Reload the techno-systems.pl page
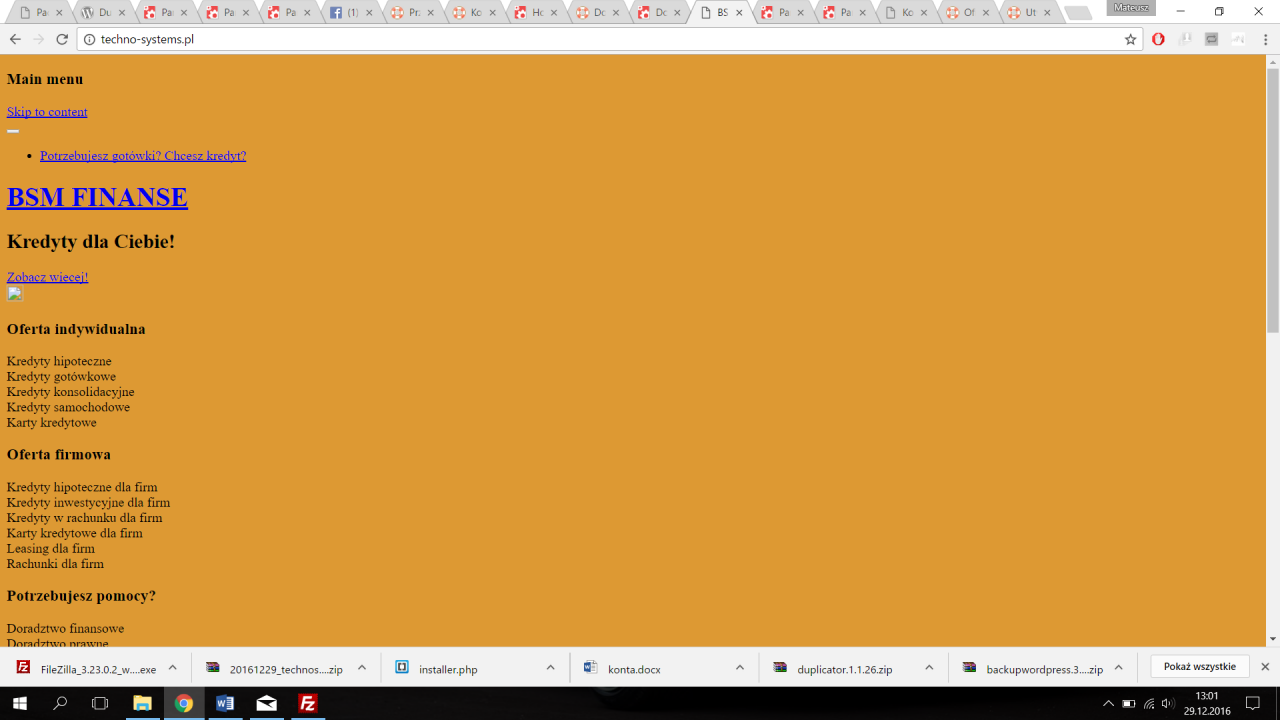Image resolution: width=1280 pixels, height=720 pixels. point(62,39)
